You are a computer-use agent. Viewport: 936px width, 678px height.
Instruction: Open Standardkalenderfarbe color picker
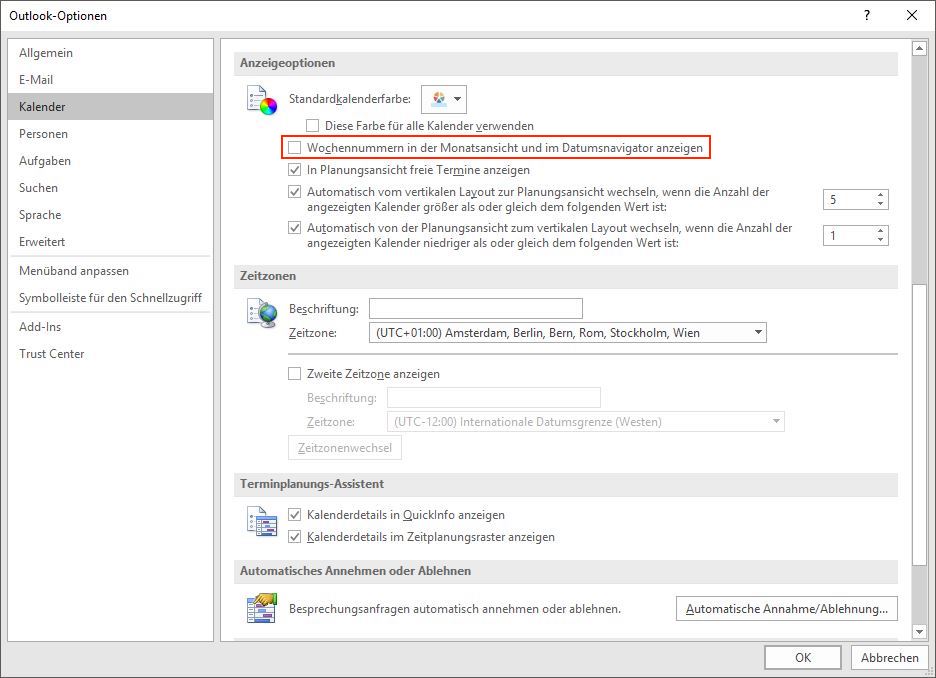pyautogui.click(x=444, y=99)
